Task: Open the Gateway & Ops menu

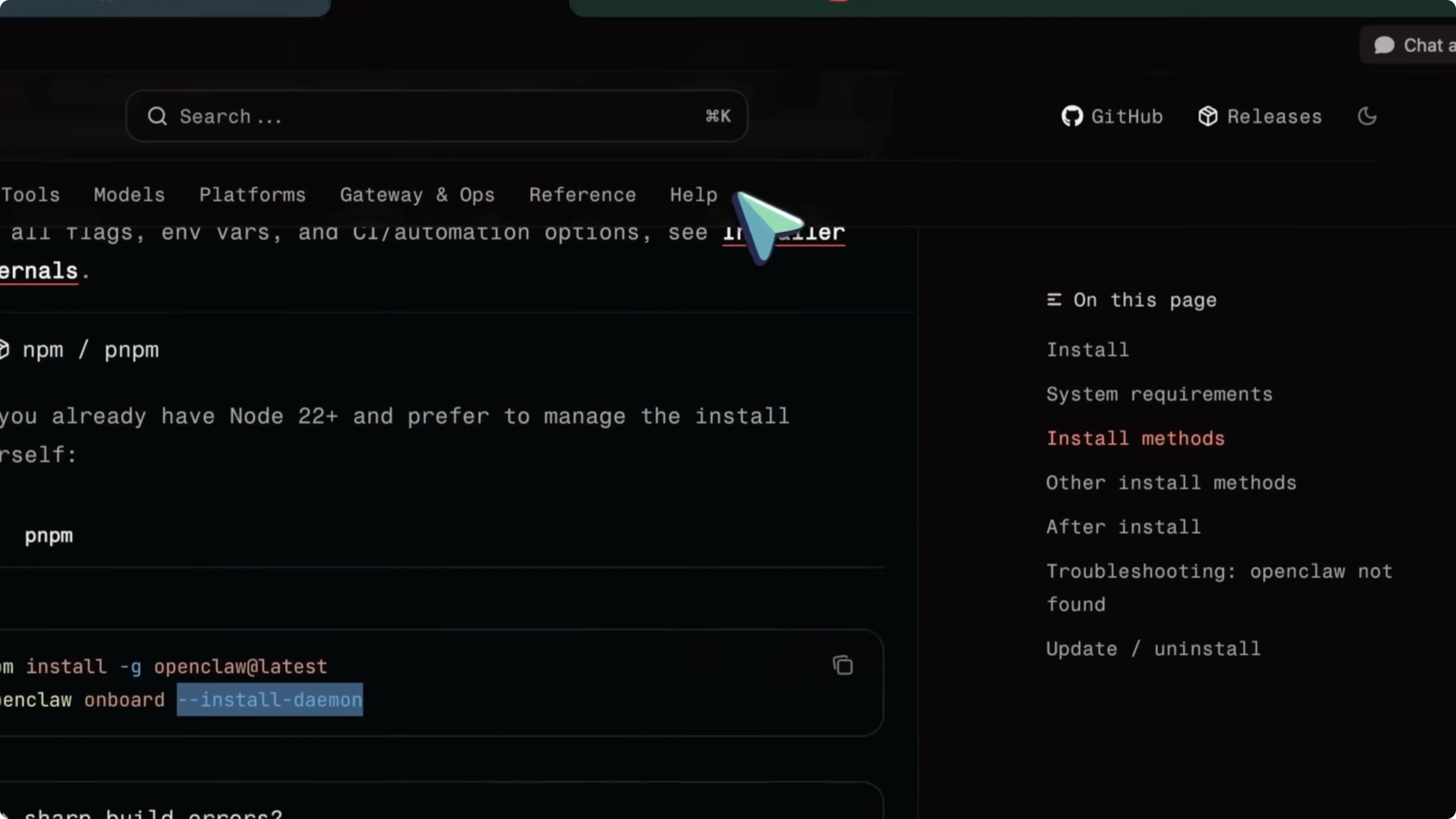Action: (417, 194)
